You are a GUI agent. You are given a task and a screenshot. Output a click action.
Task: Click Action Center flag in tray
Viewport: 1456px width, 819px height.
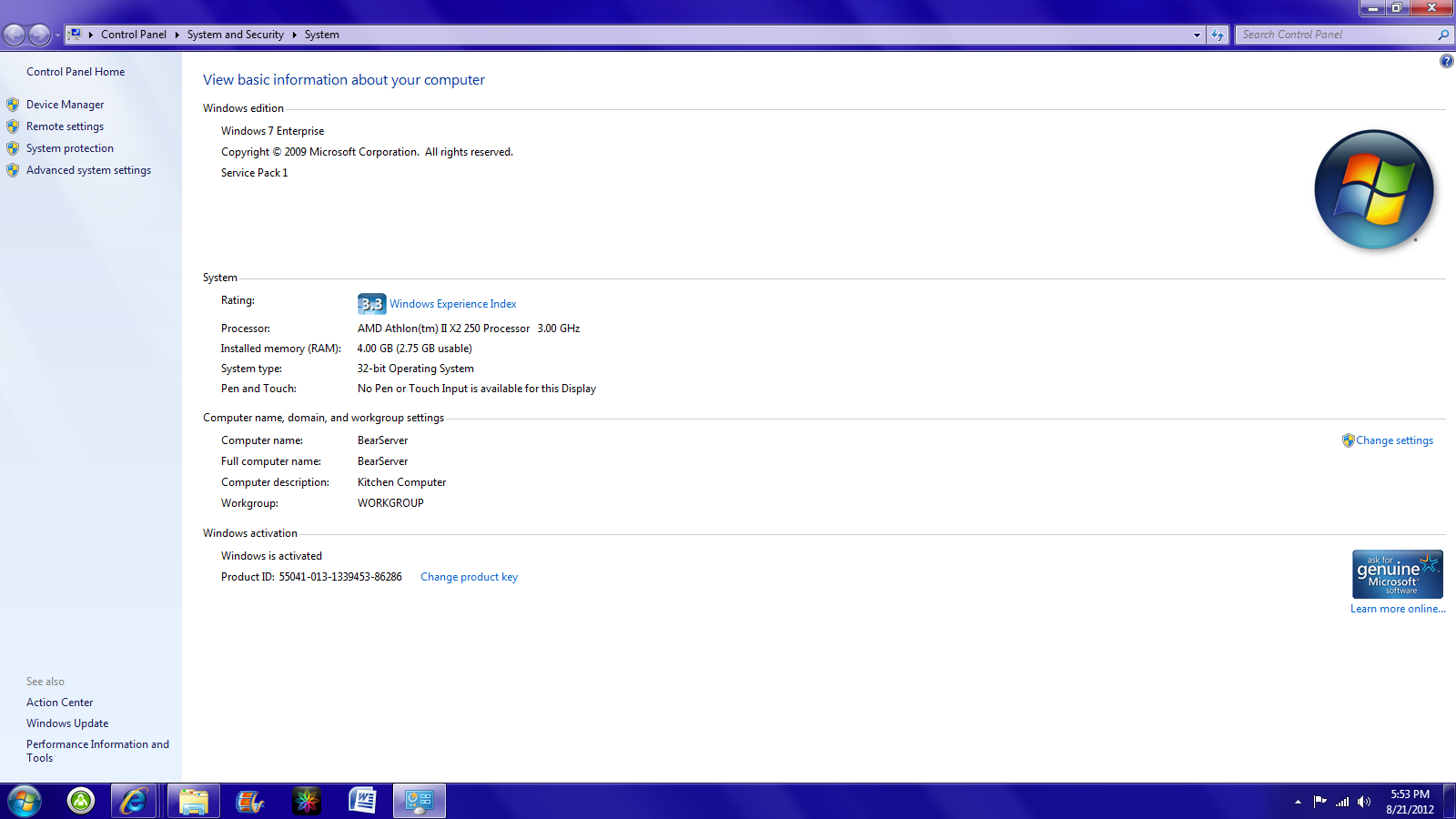pos(1319,802)
